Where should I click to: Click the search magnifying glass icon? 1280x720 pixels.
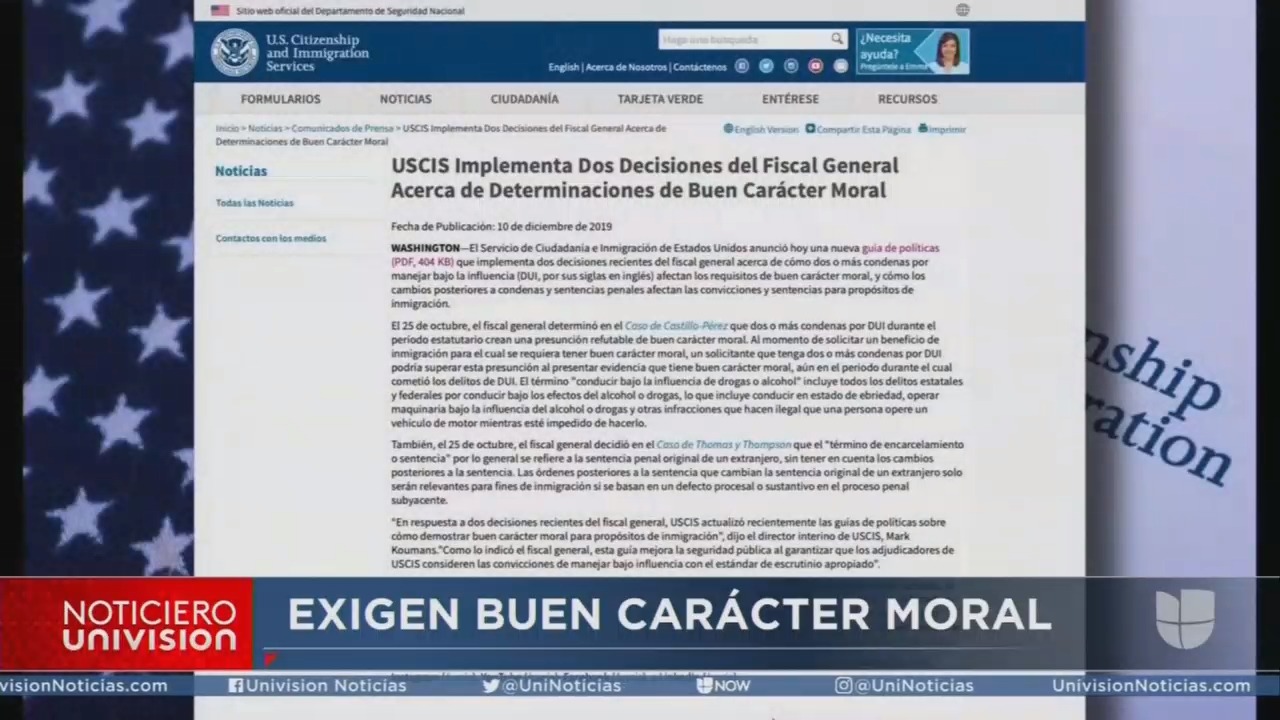click(837, 39)
